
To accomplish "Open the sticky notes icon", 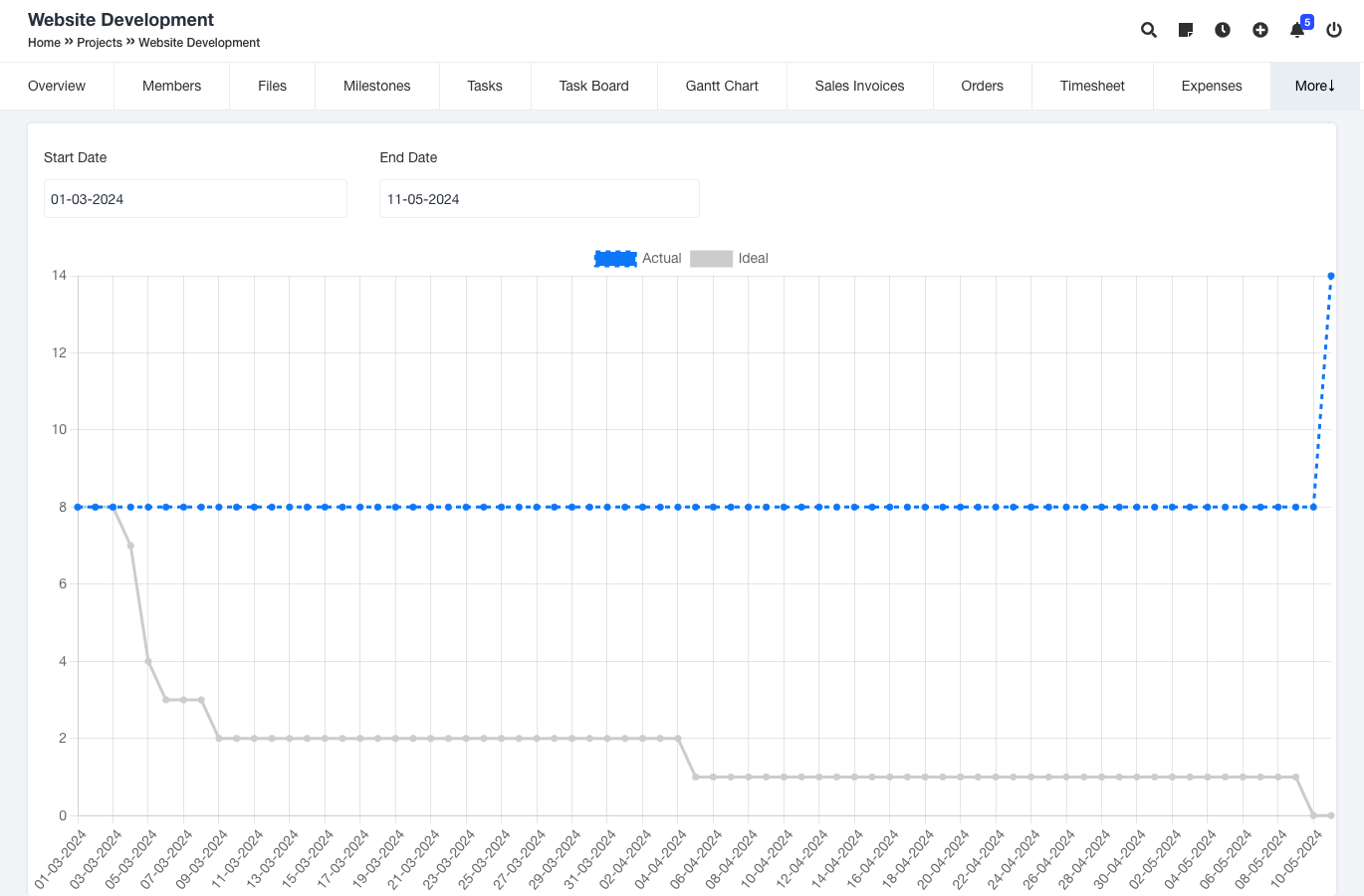I will click(1185, 30).
